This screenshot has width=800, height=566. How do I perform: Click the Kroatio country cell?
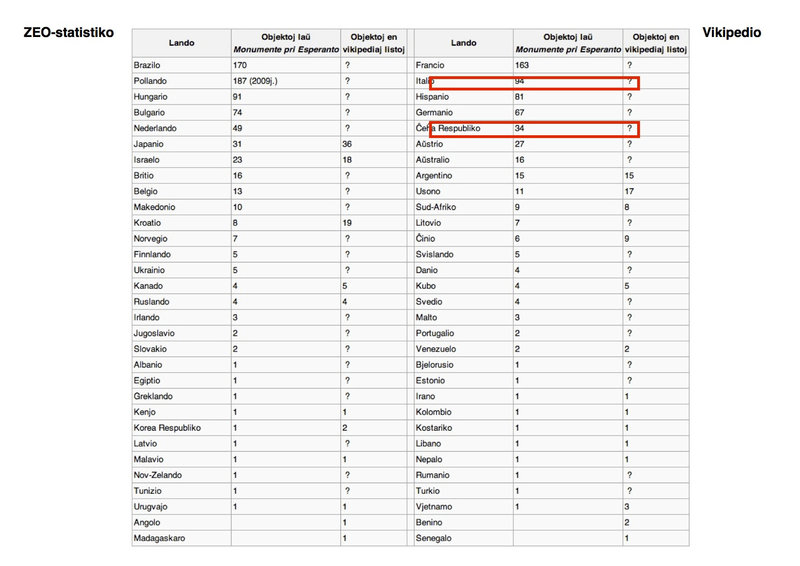pos(182,223)
